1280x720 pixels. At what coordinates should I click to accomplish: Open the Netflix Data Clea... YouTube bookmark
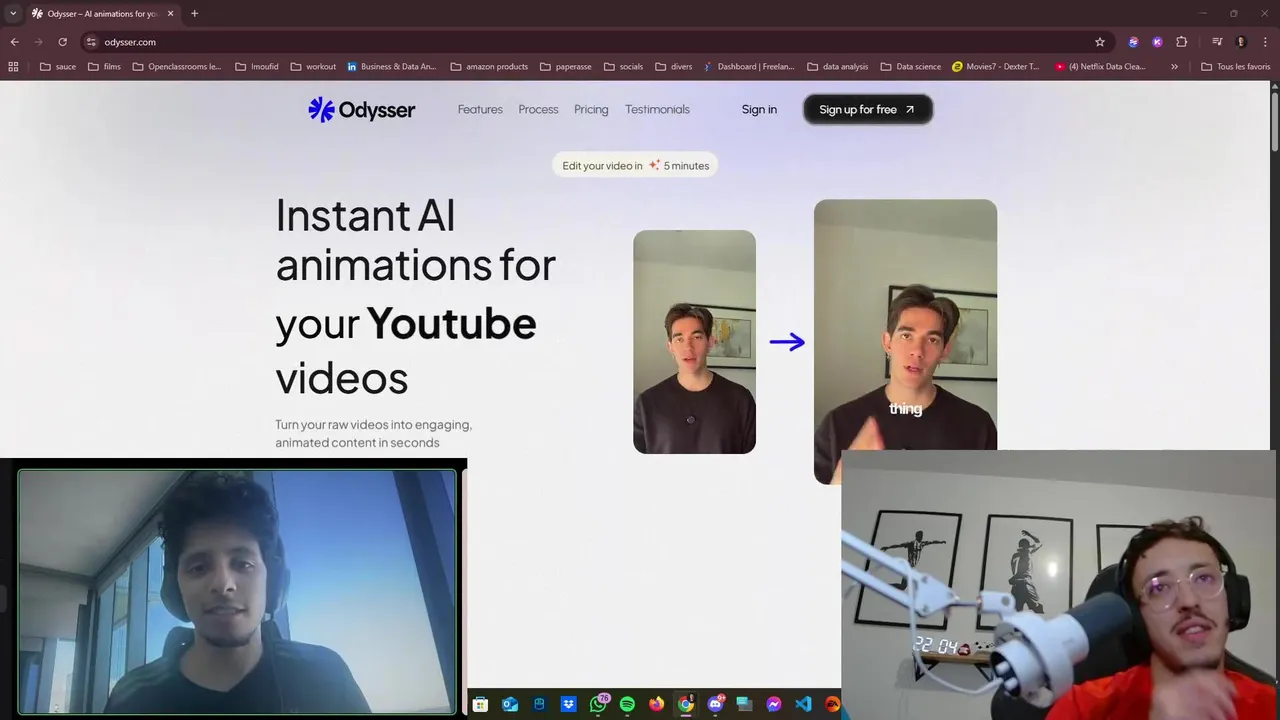[1100, 67]
